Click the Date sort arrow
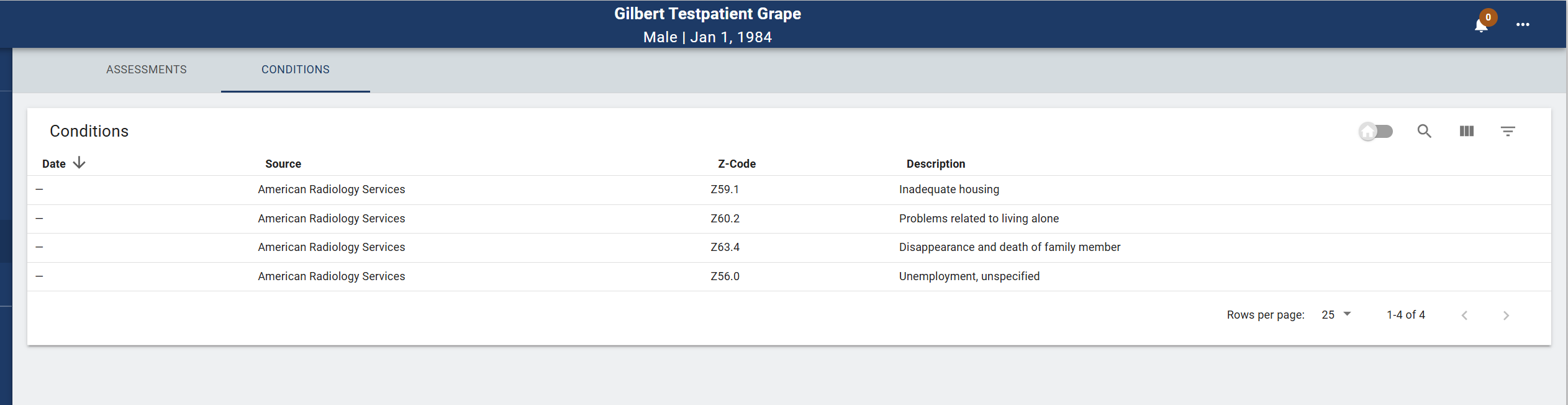The width and height of the screenshot is (1568, 405). tap(79, 163)
